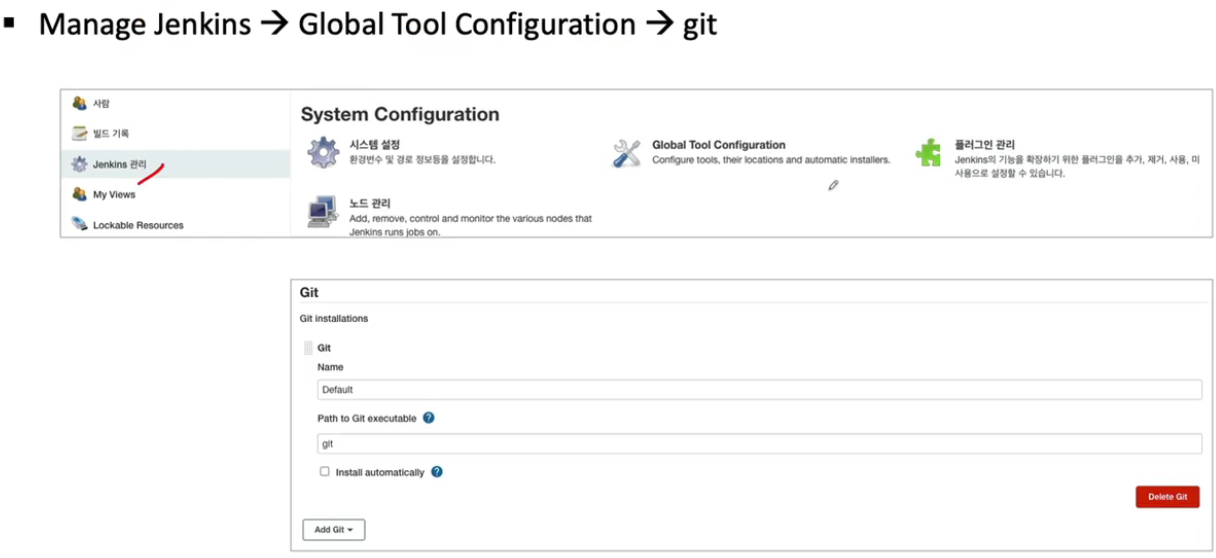Open the 사람 sidebar link
Viewport: 1216px width, 558px height.
(x=101, y=103)
